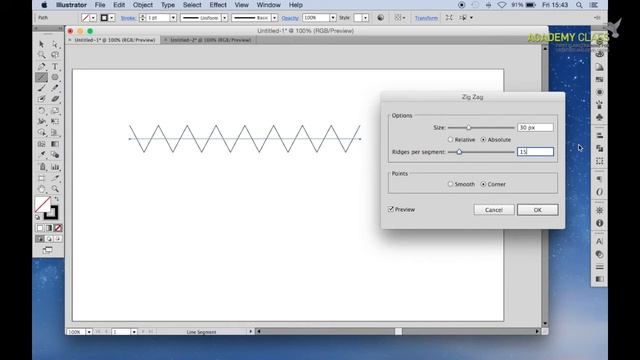Viewport: 640px width, 360px height.
Task: Activate the Line Segment tool
Action: [41, 77]
